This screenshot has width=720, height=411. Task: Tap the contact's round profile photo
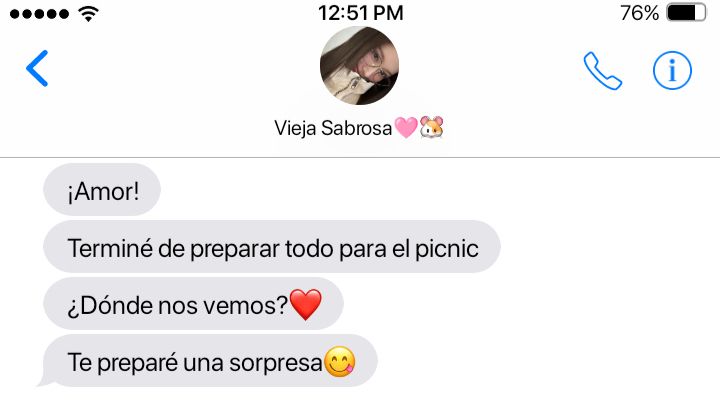359,66
